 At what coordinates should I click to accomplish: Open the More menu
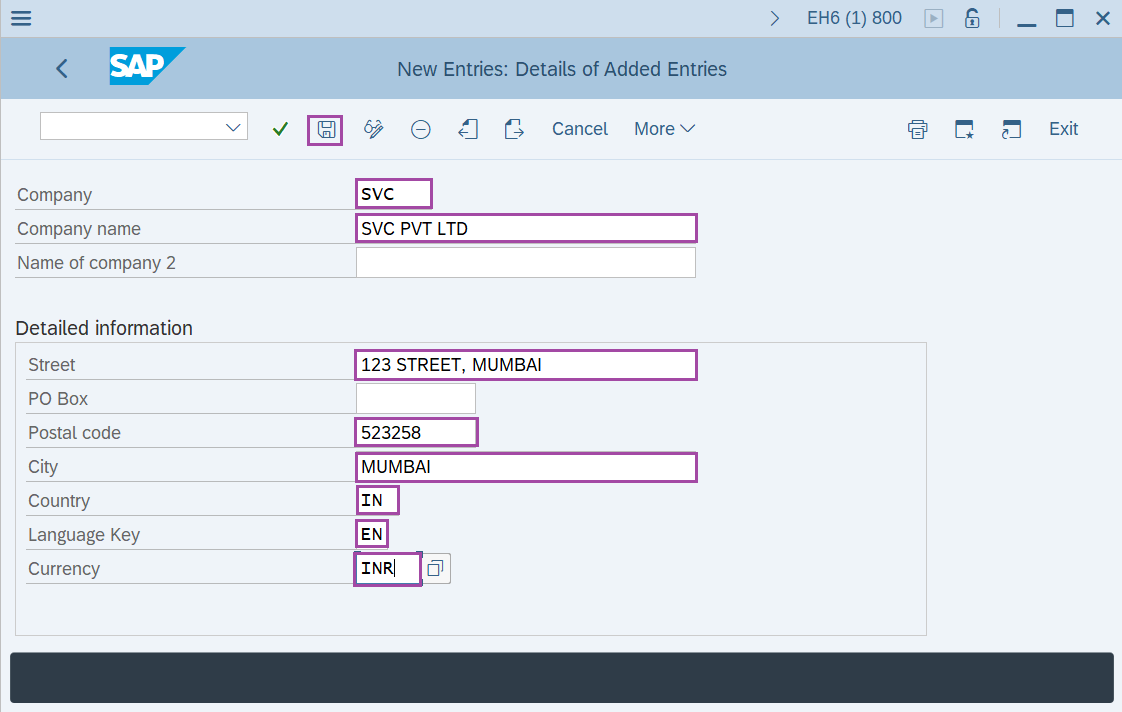pyautogui.click(x=655, y=129)
